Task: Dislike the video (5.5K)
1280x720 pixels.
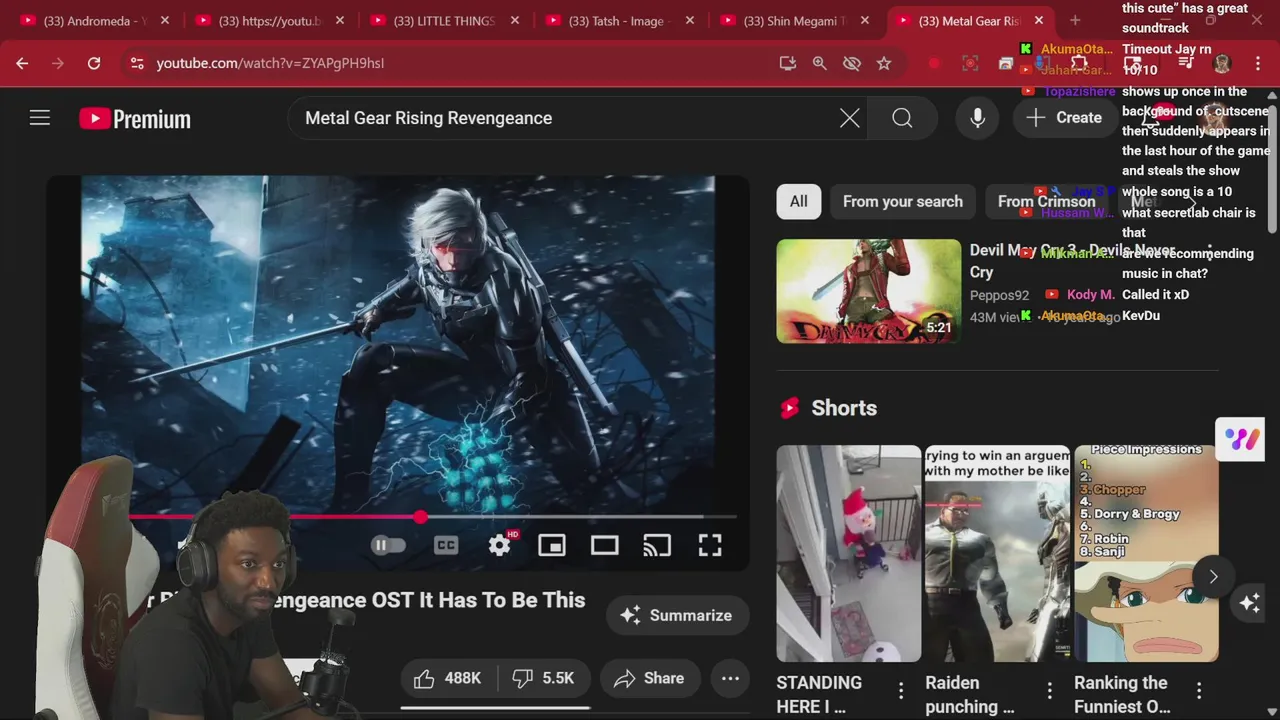Action: [543, 678]
